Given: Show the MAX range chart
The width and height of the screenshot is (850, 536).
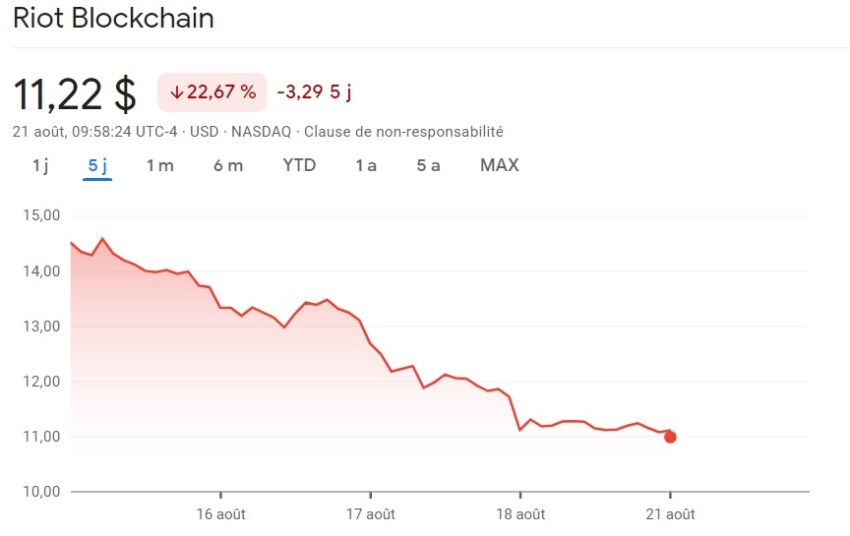Looking at the screenshot, I should (499, 165).
